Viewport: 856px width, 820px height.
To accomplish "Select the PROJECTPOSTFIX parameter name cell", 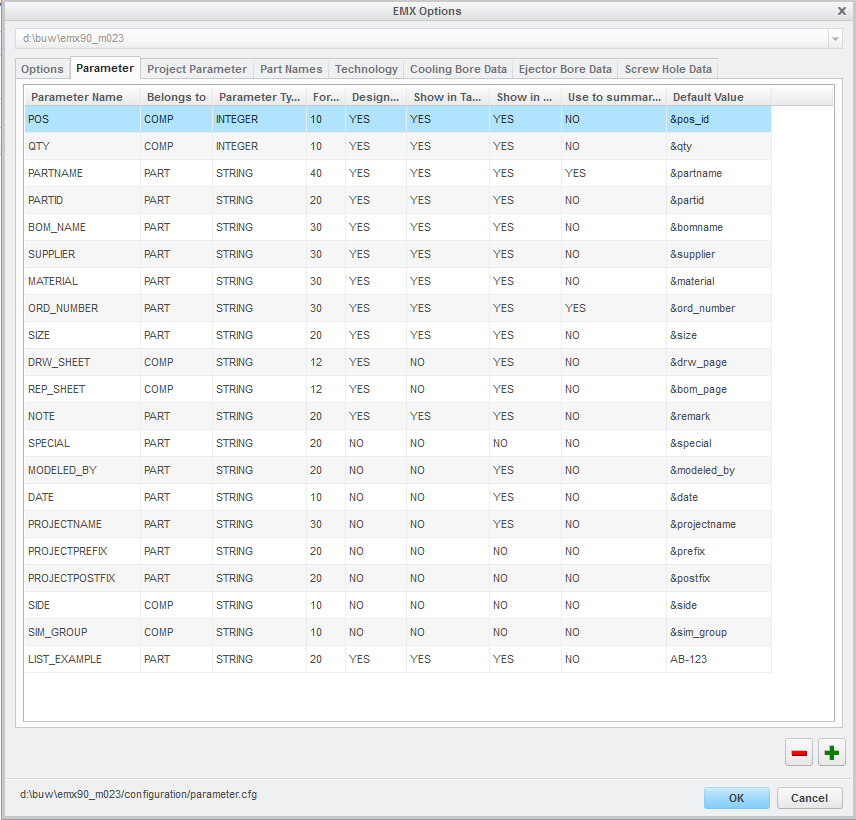I will click(82, 579).
